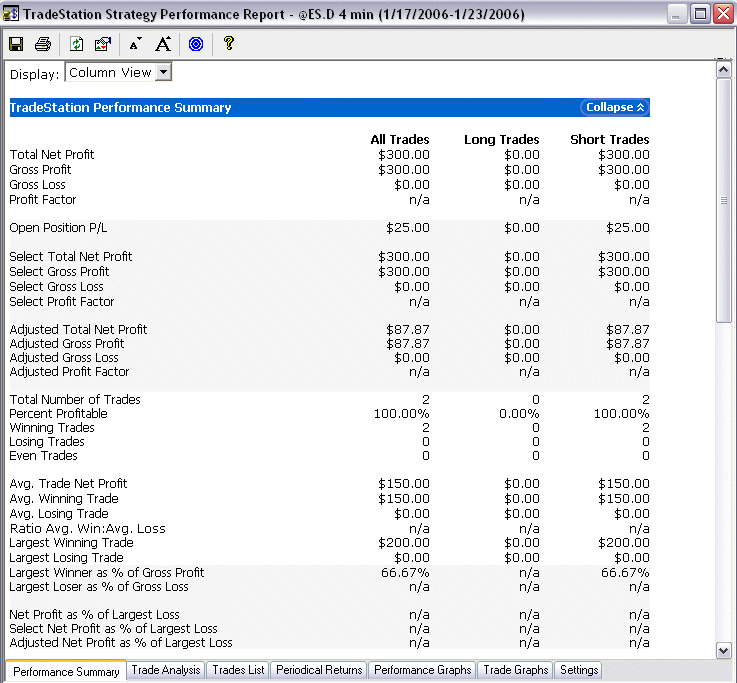Open the Trade Graphs tab
This screenshot has height=683, width=737.
[516, 670]
